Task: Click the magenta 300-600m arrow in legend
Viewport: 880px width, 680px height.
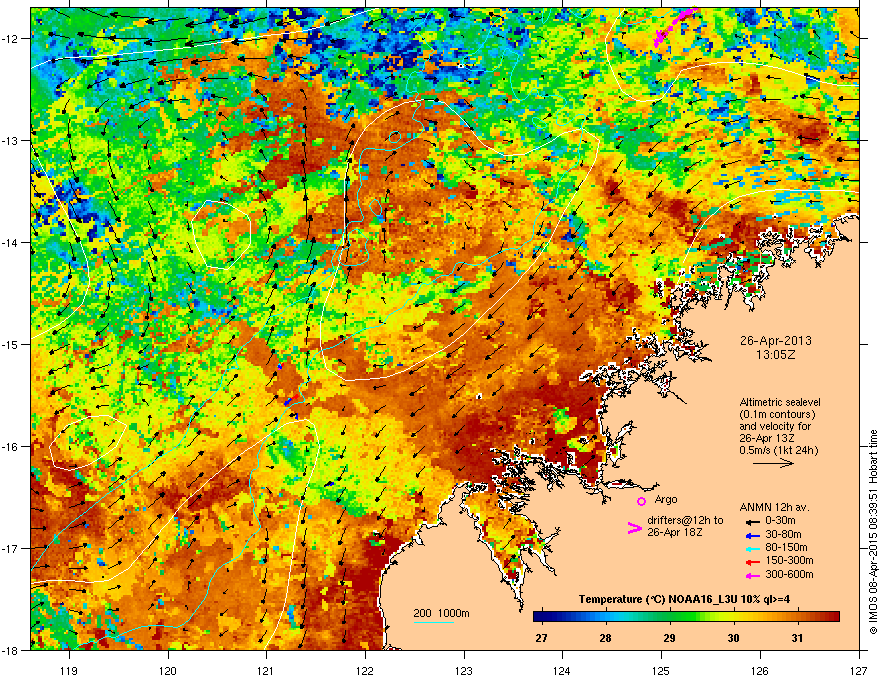Action: (x=752, y=575)
